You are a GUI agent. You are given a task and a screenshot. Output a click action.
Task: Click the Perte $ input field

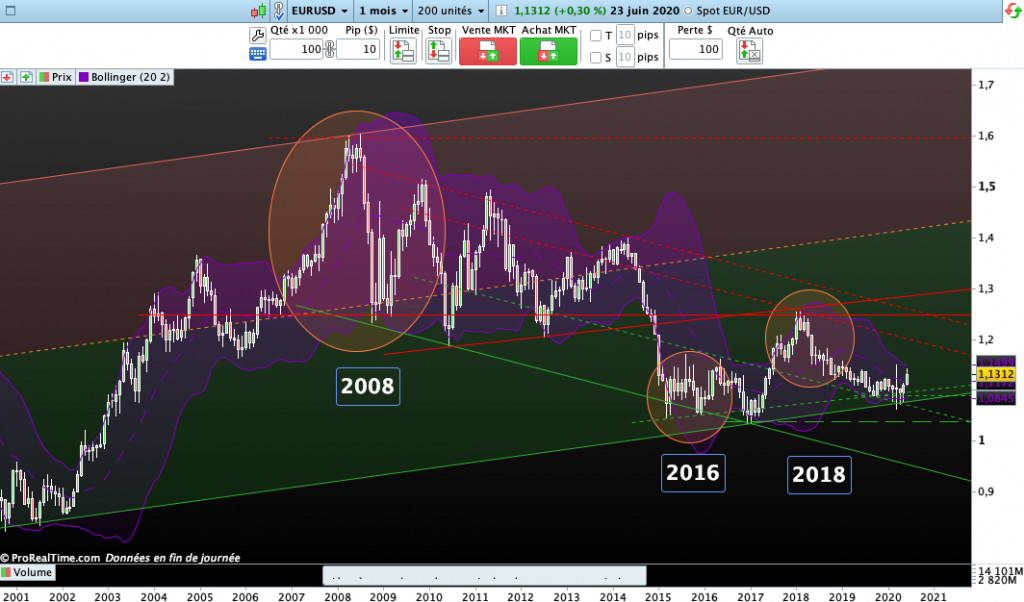coord(695,49)
